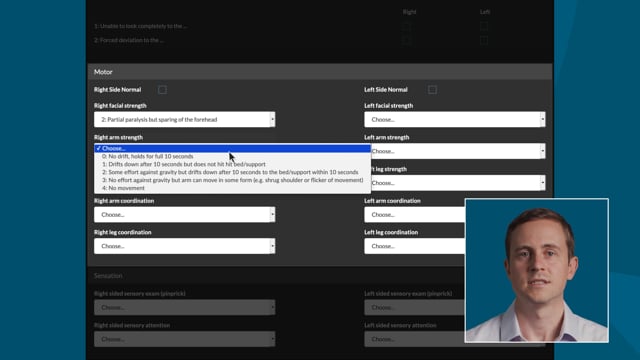This screenshot has width=640, height=360.
Task: Tick the dimmed Right checkbox for 'Unable to look completely'
Action: pos(406,26)
